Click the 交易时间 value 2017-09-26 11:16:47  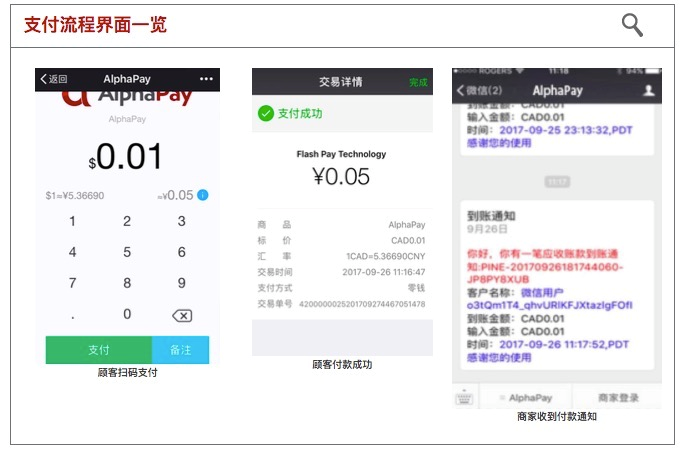(383, 272)
